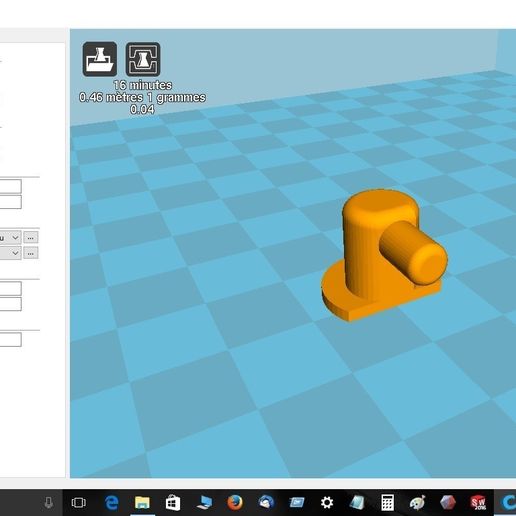Open Paint from the taskbar palette icon
This screenshot has height=516, width=516.
(417, 503)
